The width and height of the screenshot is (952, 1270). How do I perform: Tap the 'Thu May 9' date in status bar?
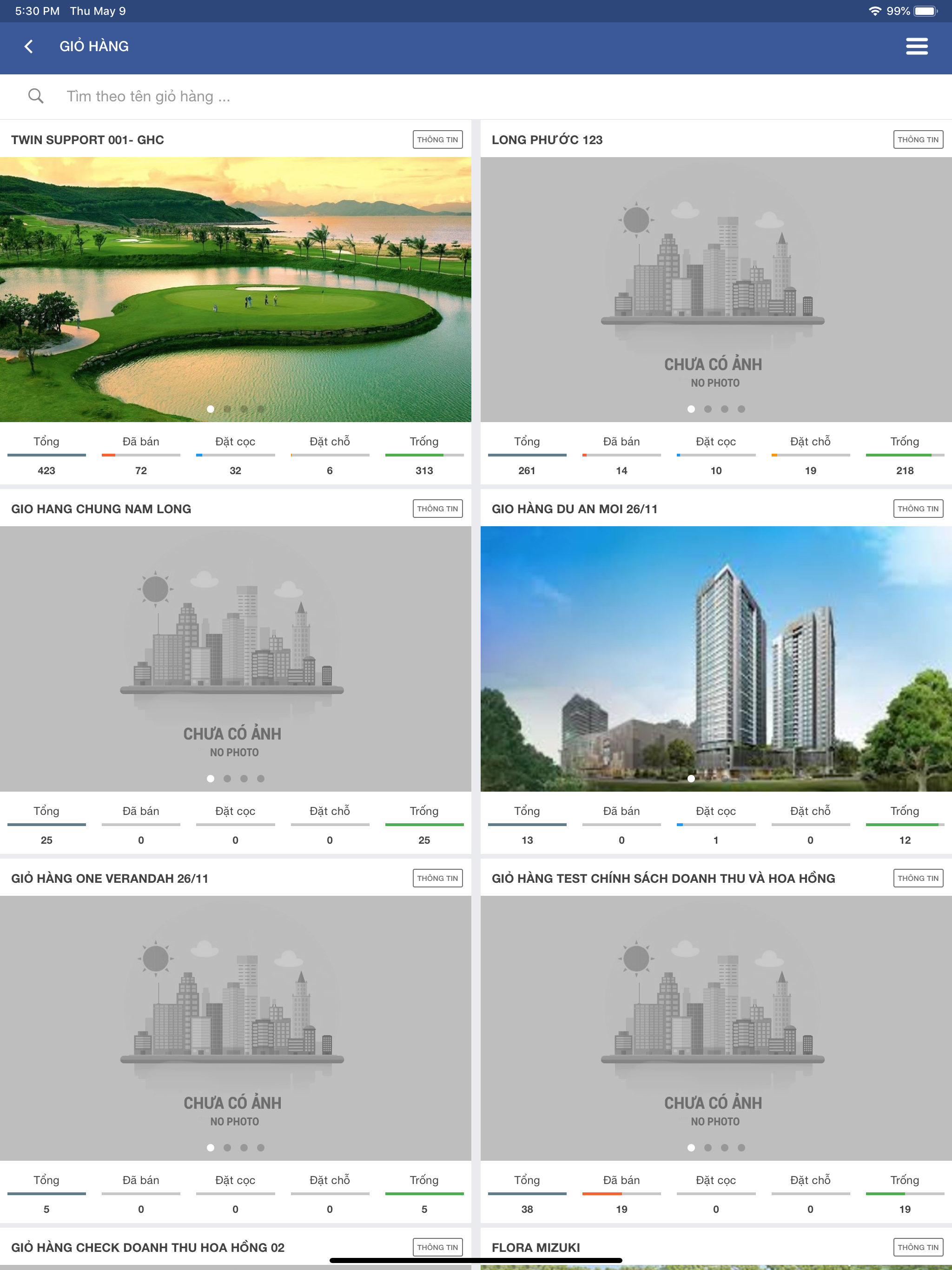click(98, 11)
